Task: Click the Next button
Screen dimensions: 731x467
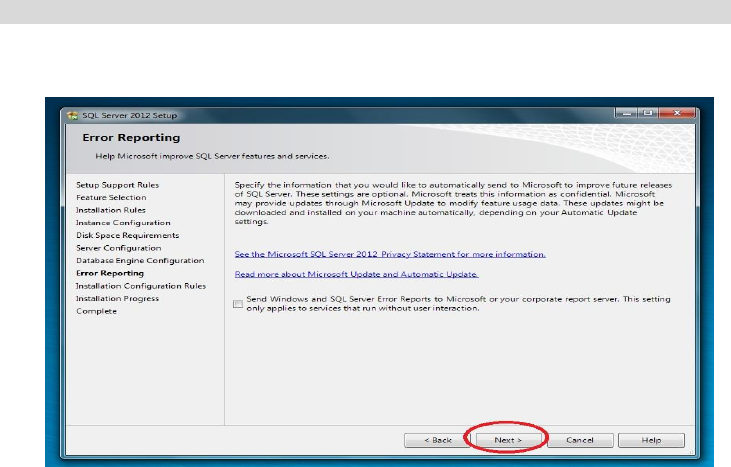Action: pos(508,440)
